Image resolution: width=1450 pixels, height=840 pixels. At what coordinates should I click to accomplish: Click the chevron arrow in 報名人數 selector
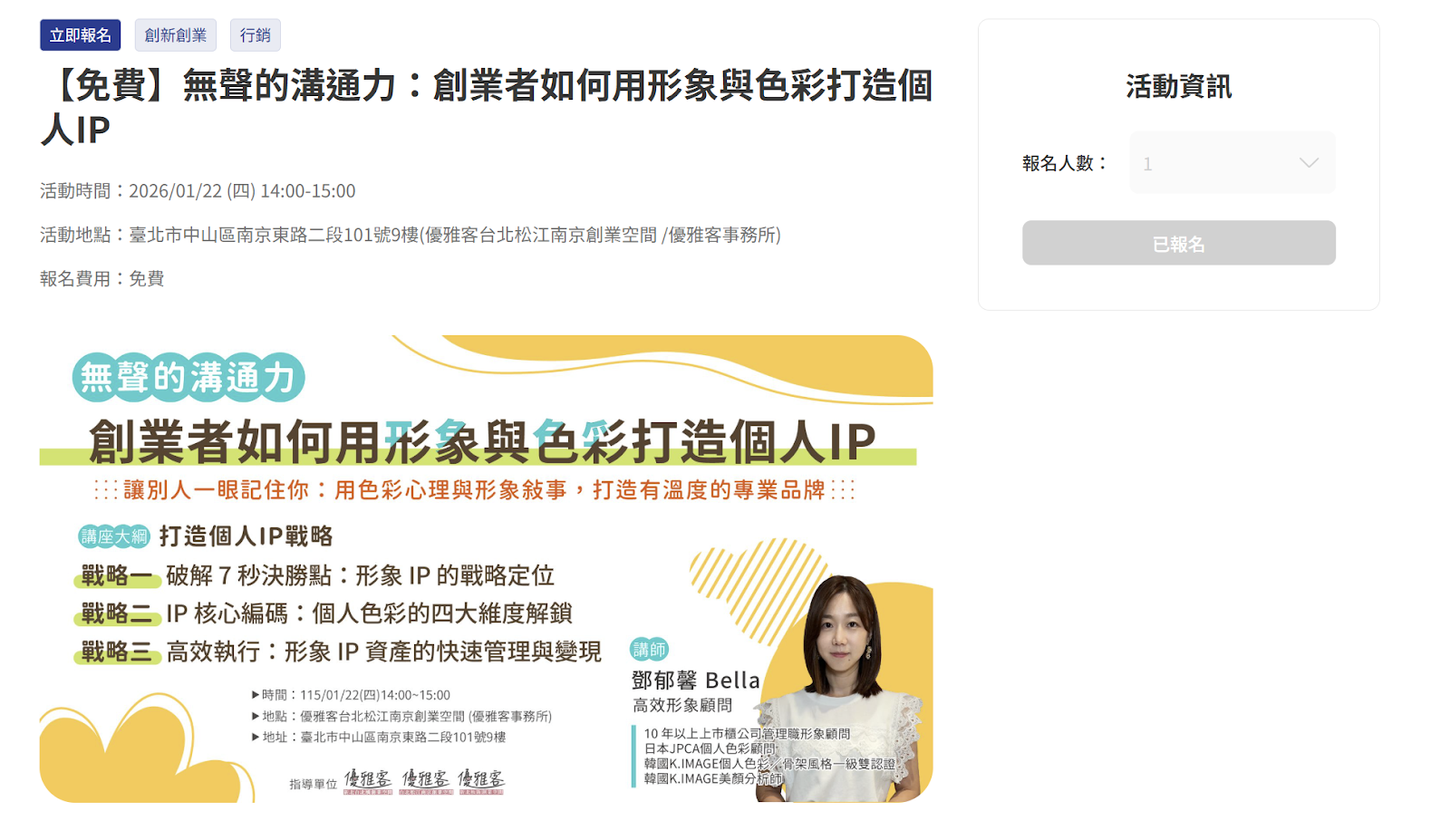point(1308,163)
